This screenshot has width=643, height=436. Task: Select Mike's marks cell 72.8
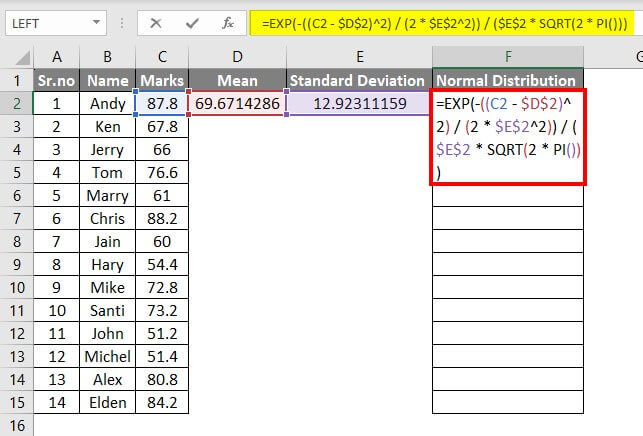pos(162,287)
